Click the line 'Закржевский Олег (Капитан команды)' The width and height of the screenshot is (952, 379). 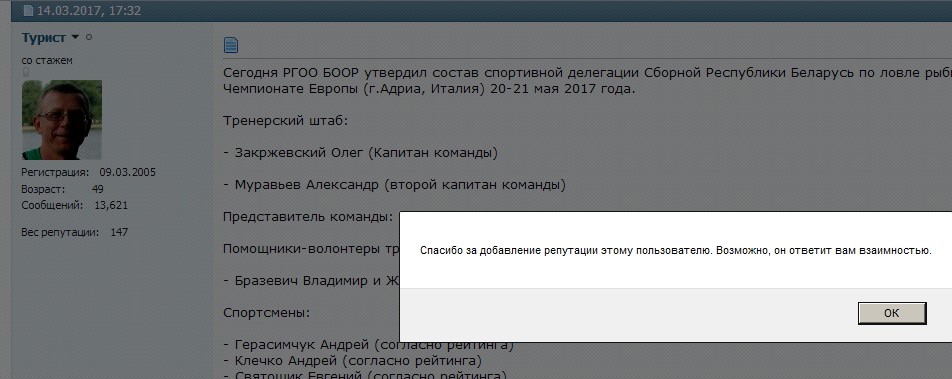(361, 153)
